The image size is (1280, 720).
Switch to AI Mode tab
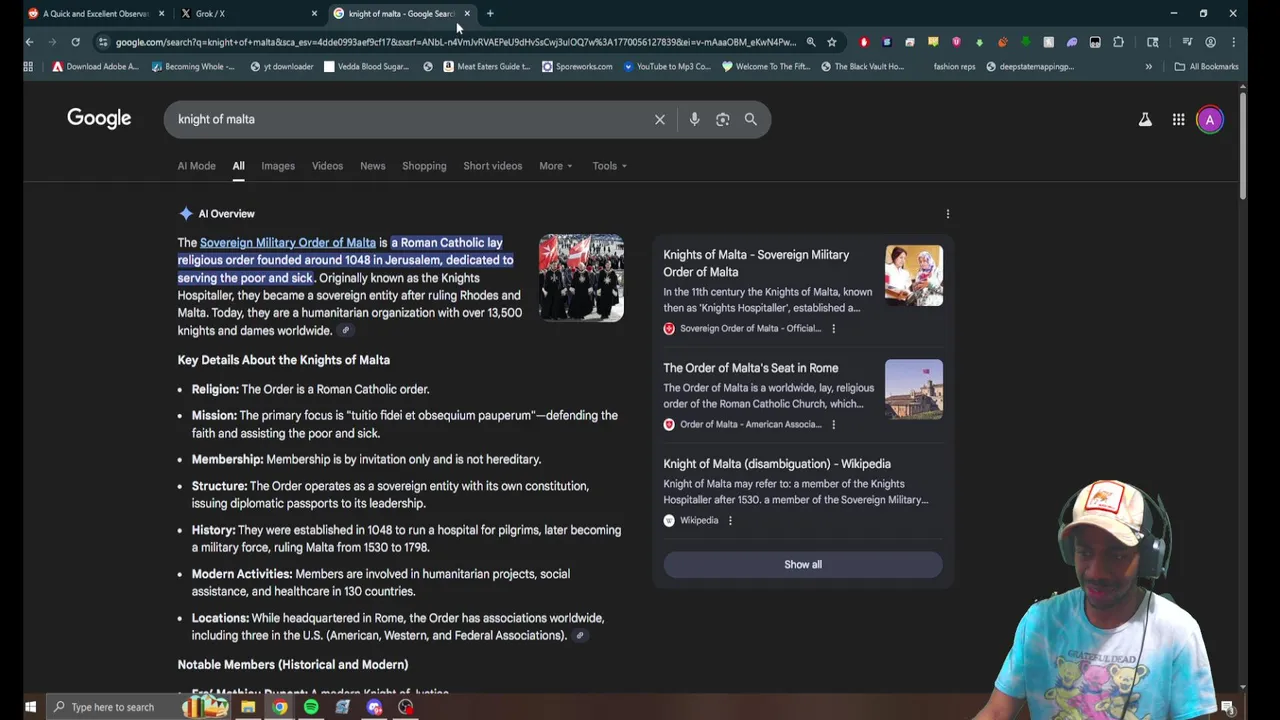[x=196, y=166]
